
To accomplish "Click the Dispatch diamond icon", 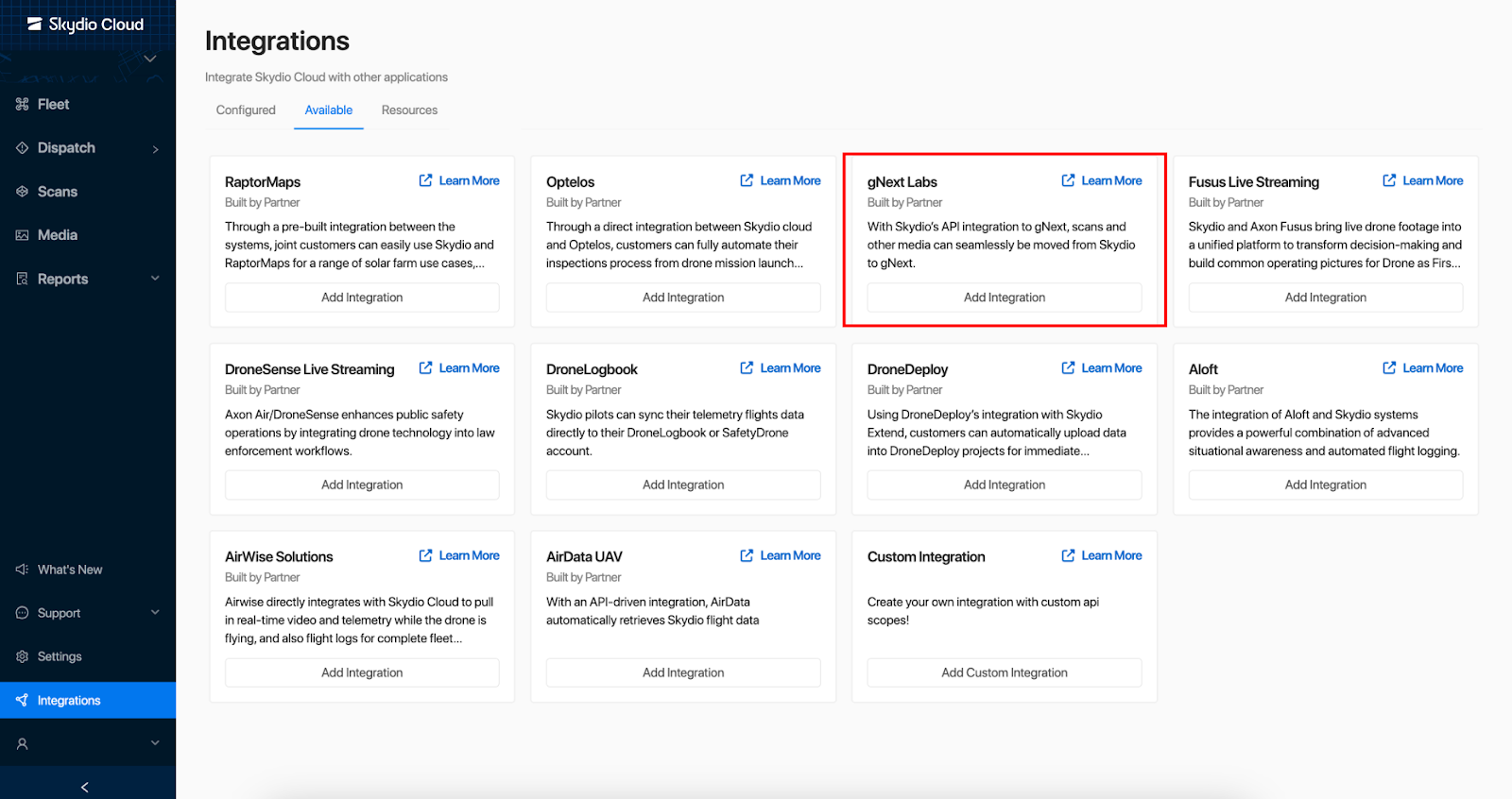I will click(x=22, y=147).
